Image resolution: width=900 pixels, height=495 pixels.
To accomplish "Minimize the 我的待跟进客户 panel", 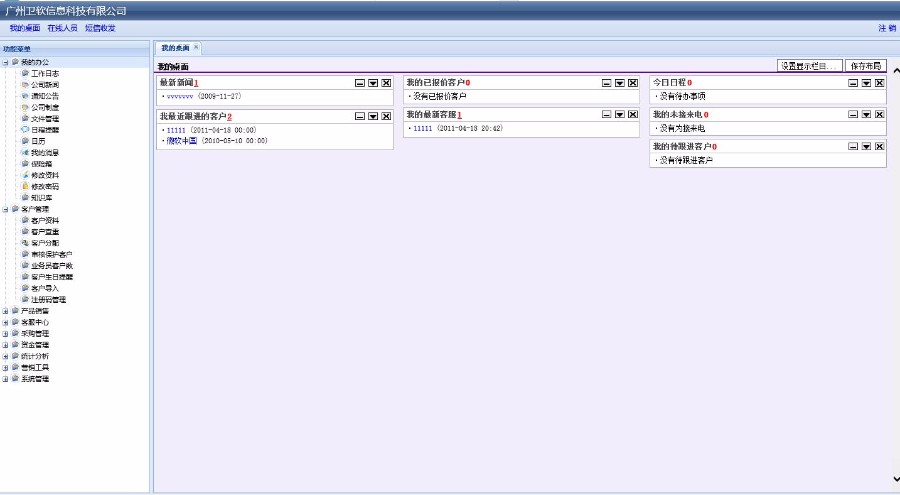I will click(854, 147).
